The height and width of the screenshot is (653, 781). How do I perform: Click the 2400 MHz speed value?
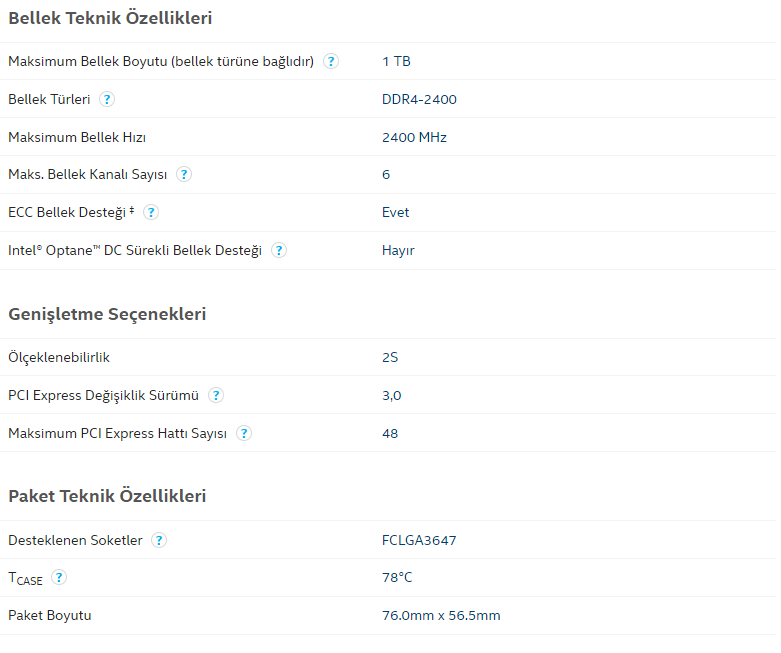click(x=414, y=137)
